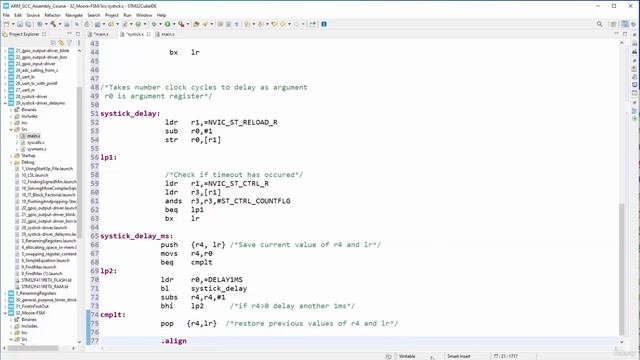Click the Open Perspective icon
Screen dimensions: 640x360
point(613,24)
